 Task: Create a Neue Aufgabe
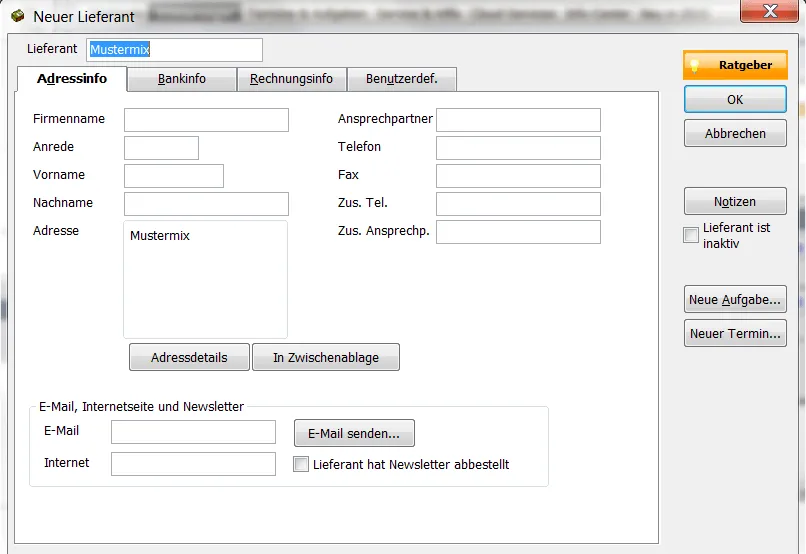coord(735,300)
